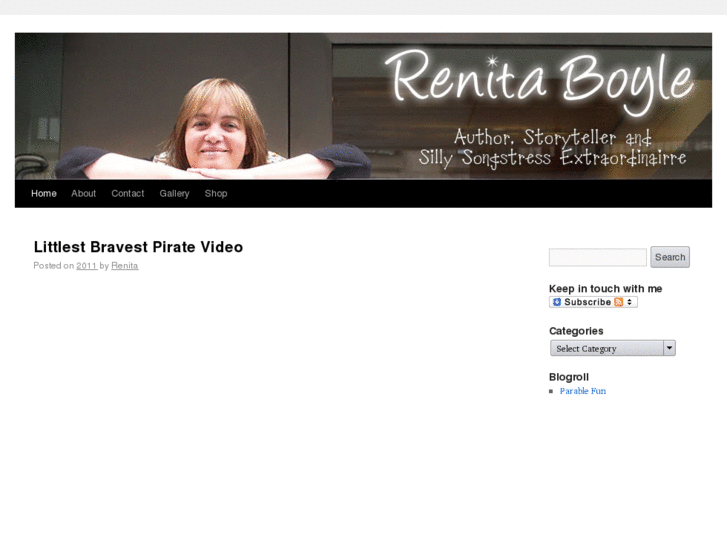Open the Littlest Bravest Pirate Video post title

pos(138,247)
